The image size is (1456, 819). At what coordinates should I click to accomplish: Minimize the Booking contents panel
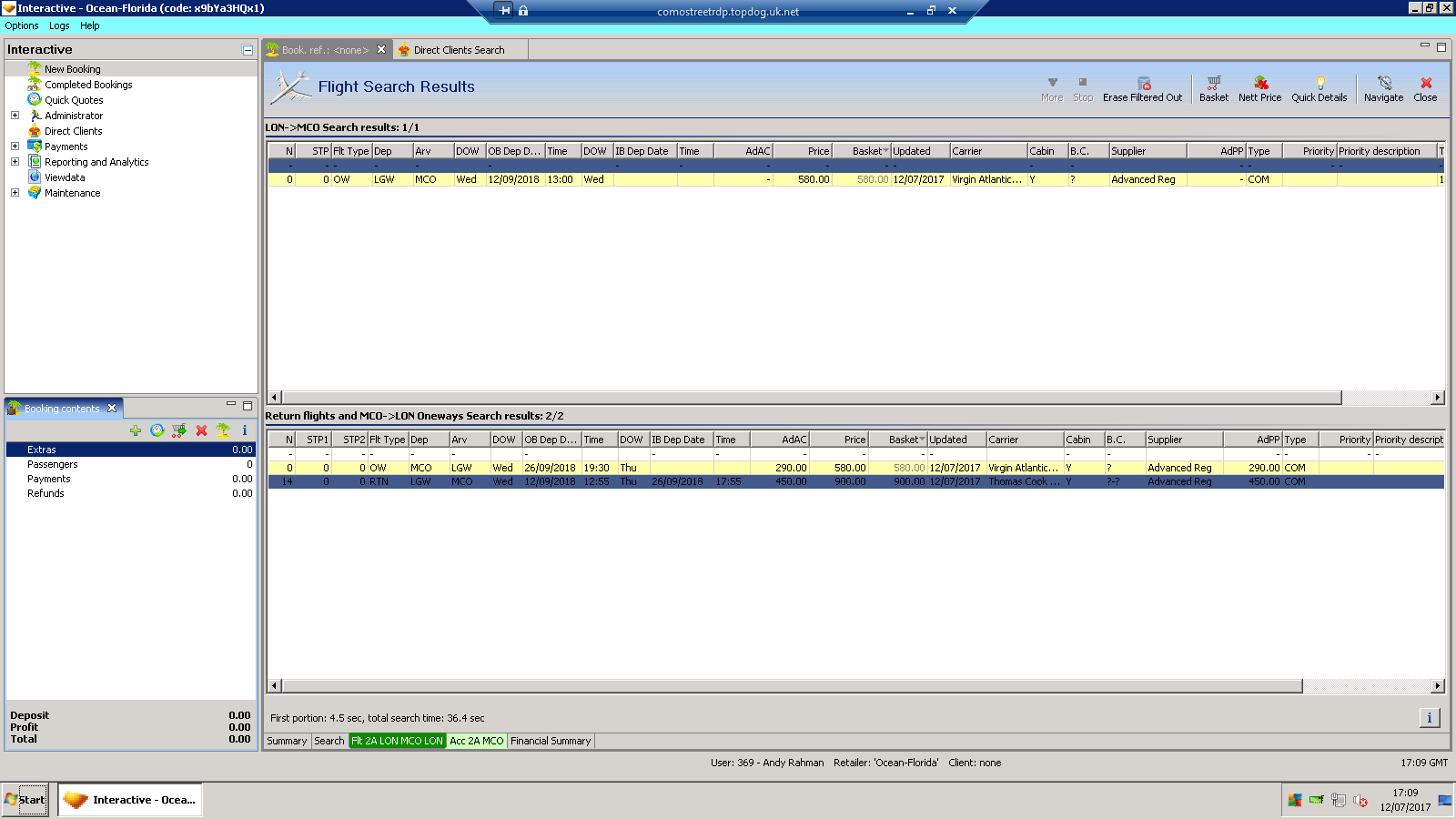coord(230,404)
